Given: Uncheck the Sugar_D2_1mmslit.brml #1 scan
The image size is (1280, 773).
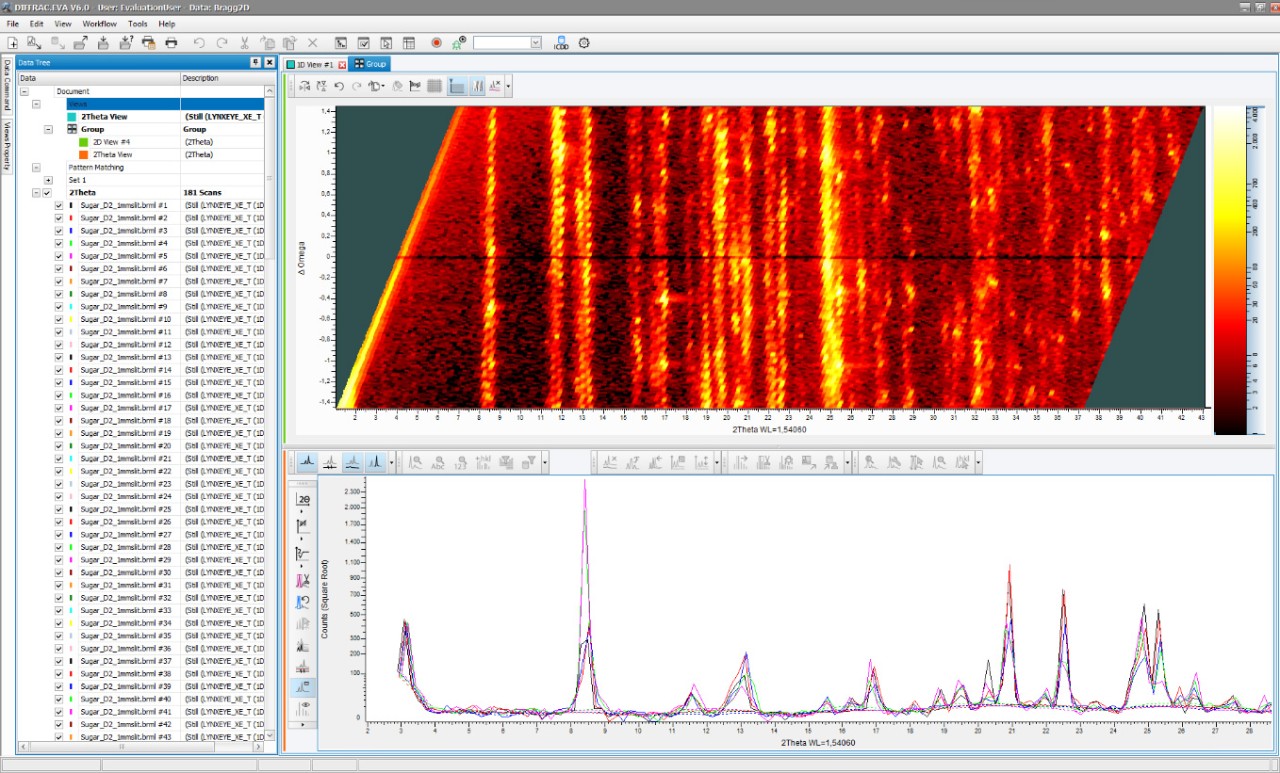Looking at the screenshot, I should pos(59,205).
